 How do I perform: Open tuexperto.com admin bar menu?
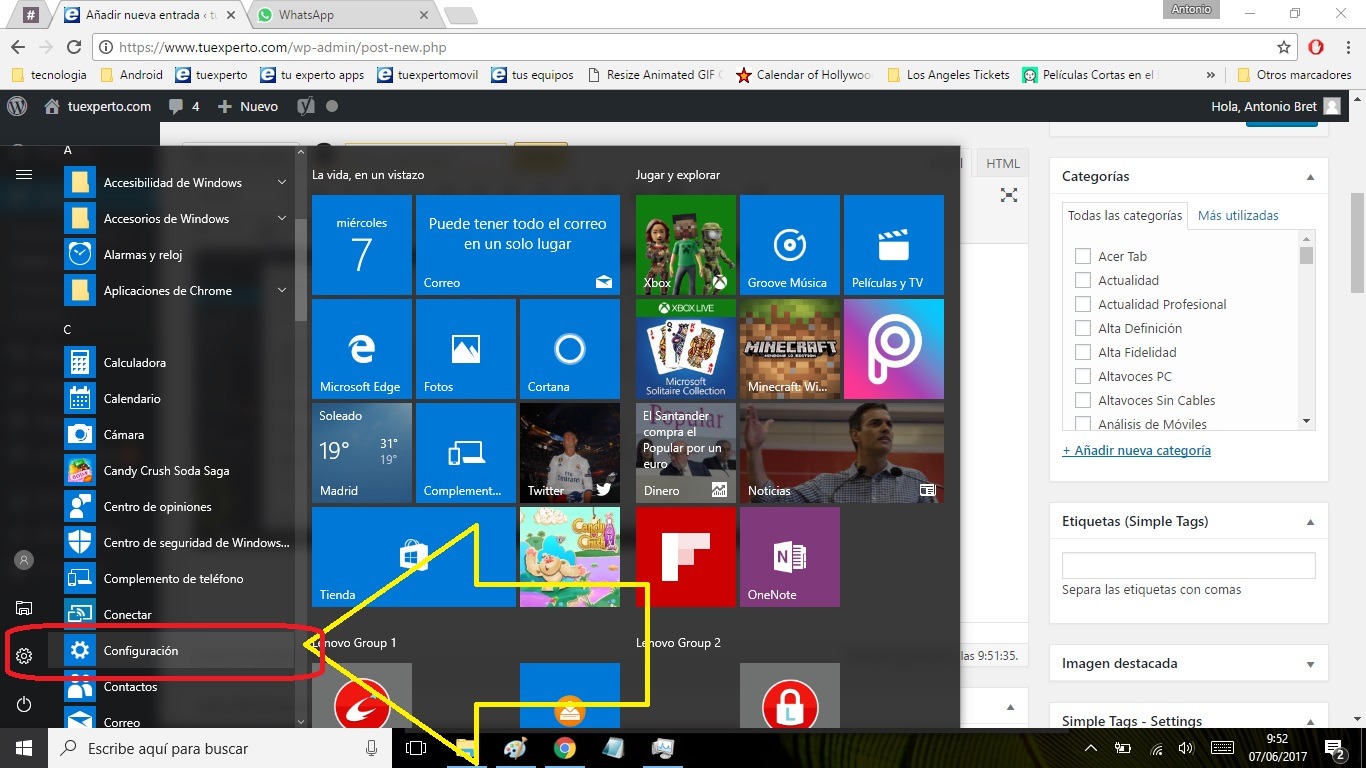98,106
